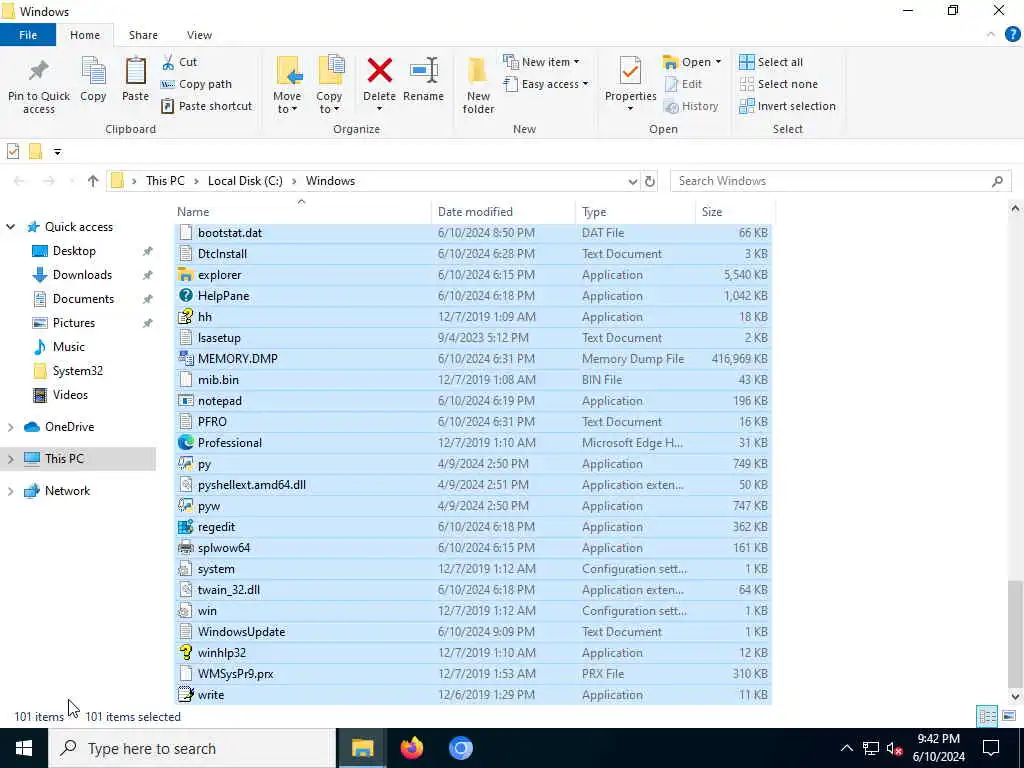Image resolution: width=1024 pixels, height=768 pixels.
Task: Open the notification center icon
Action: click(x=991, y=748)
